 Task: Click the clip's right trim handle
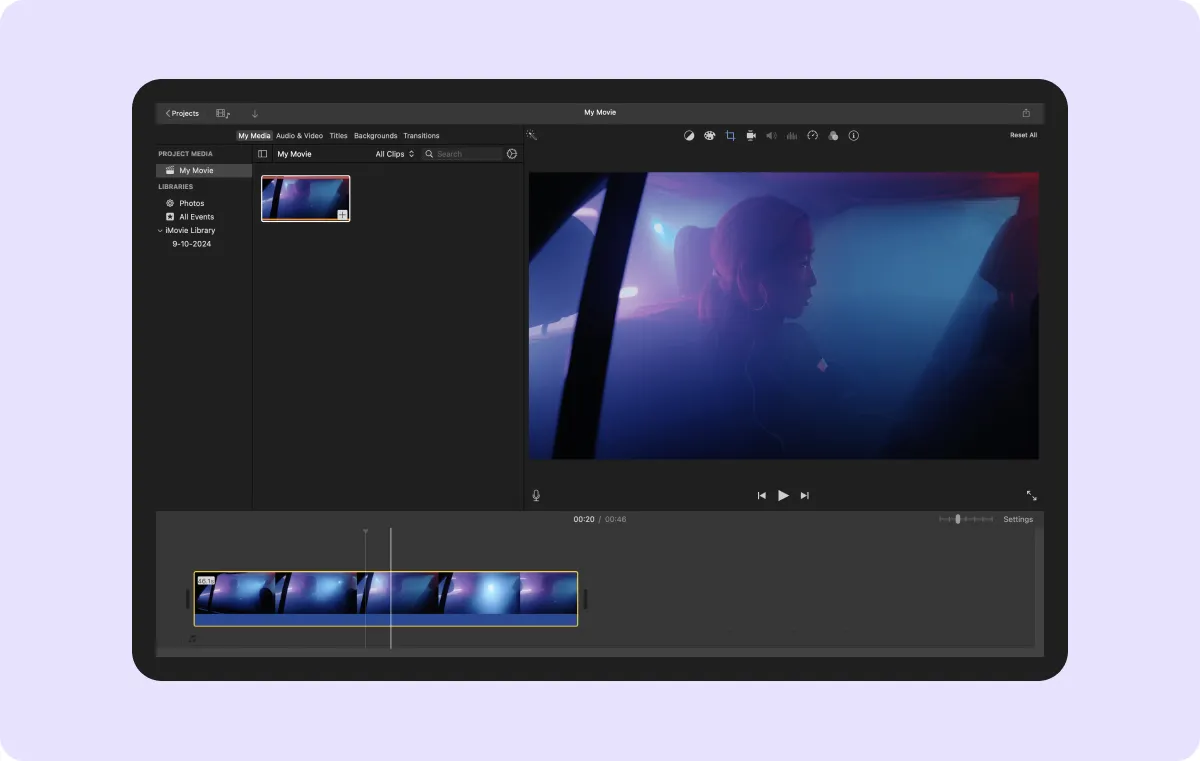[585, 599]
